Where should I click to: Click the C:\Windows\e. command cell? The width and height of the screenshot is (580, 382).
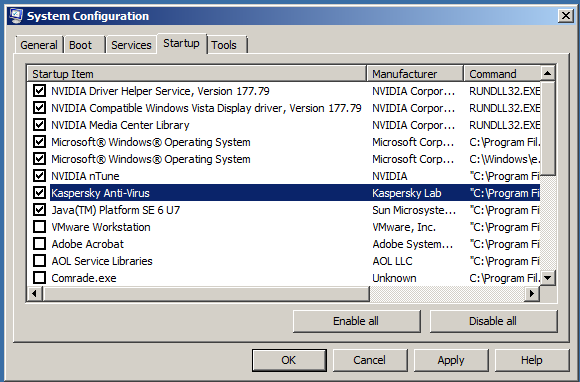[505, 159]
